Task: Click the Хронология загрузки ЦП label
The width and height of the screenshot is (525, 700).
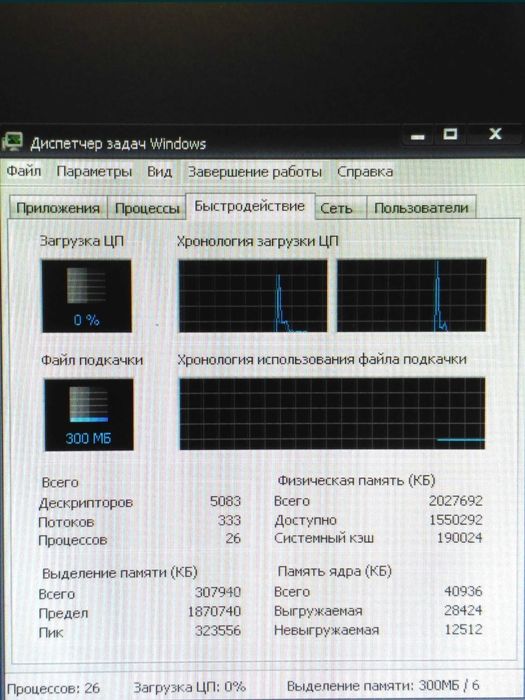Action: [x=258, y=242]
